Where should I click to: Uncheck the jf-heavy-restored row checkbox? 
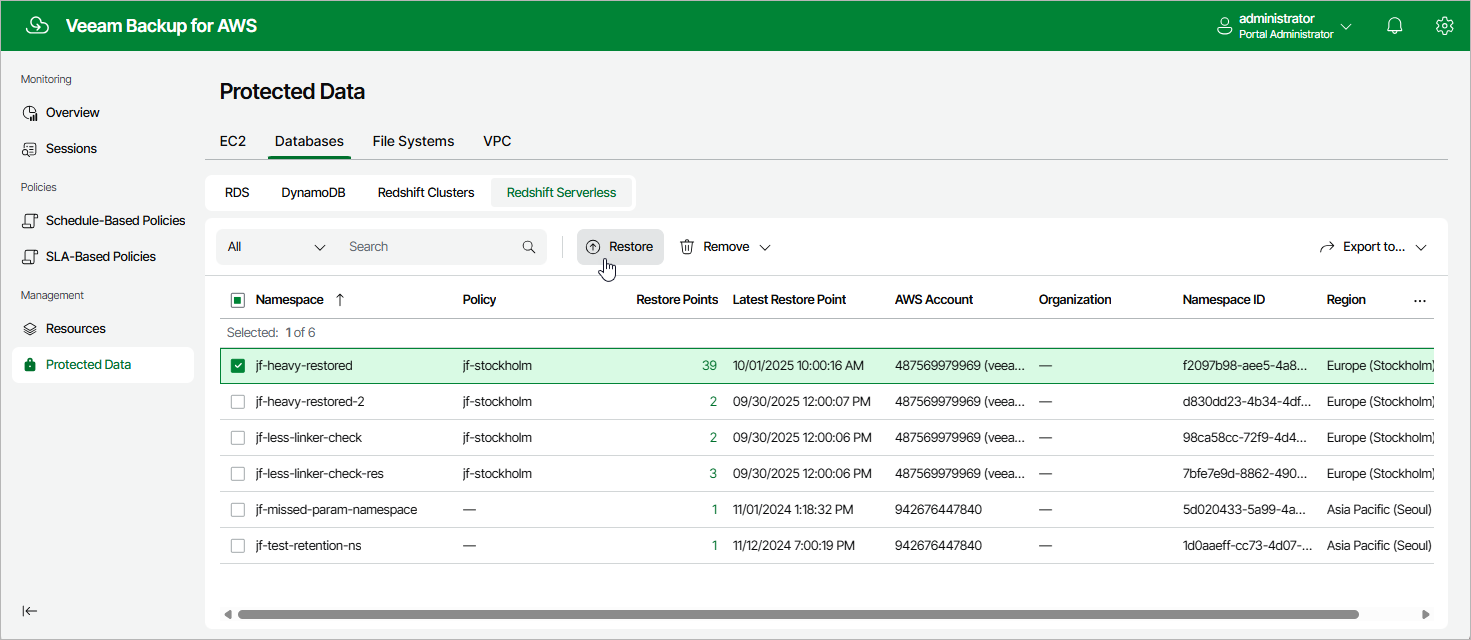click(238, 366)
